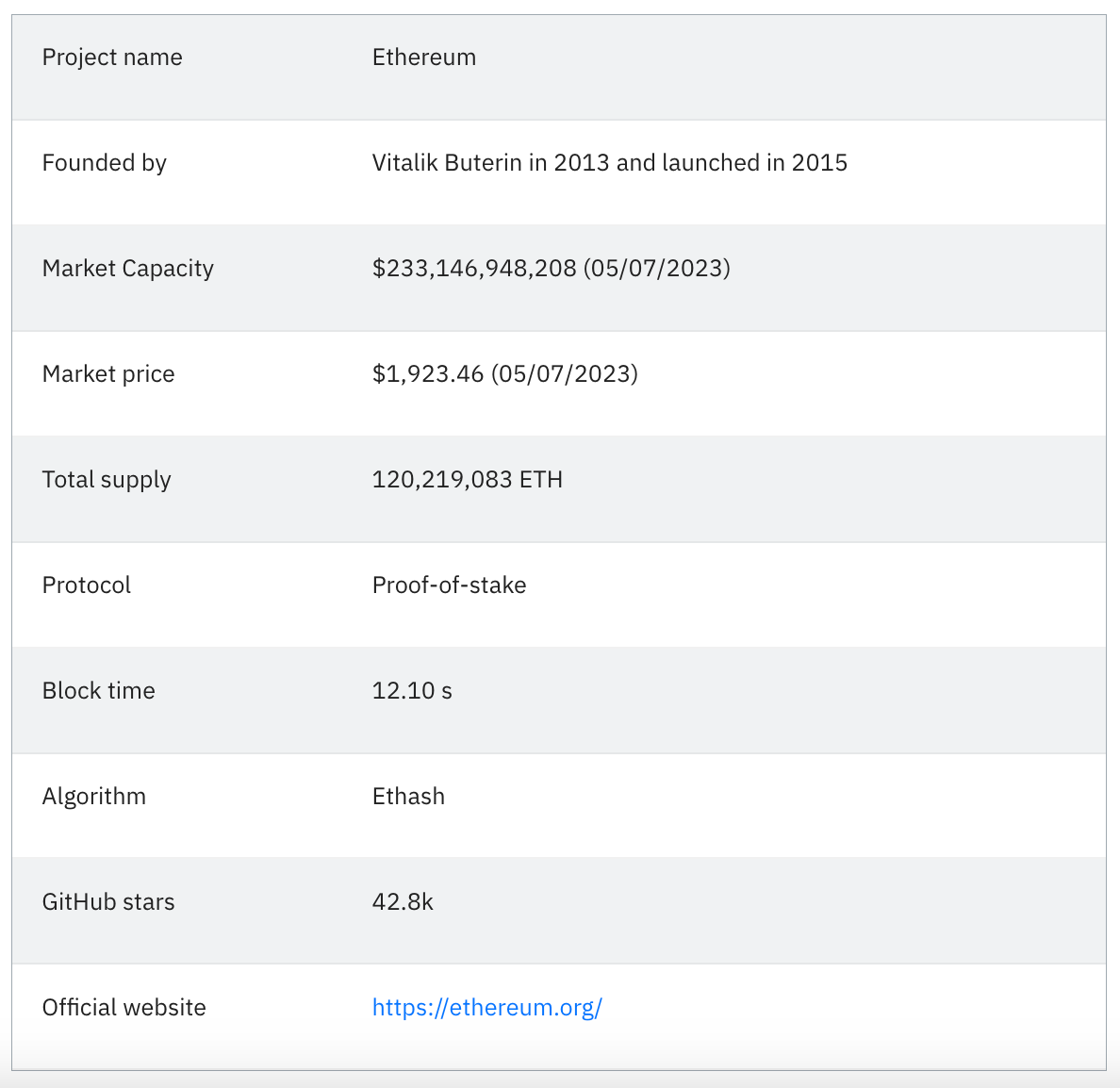This screenshot has width=1120, height=1088.
Task: Click the 'Protocol' label
Action: pos(87,585)
